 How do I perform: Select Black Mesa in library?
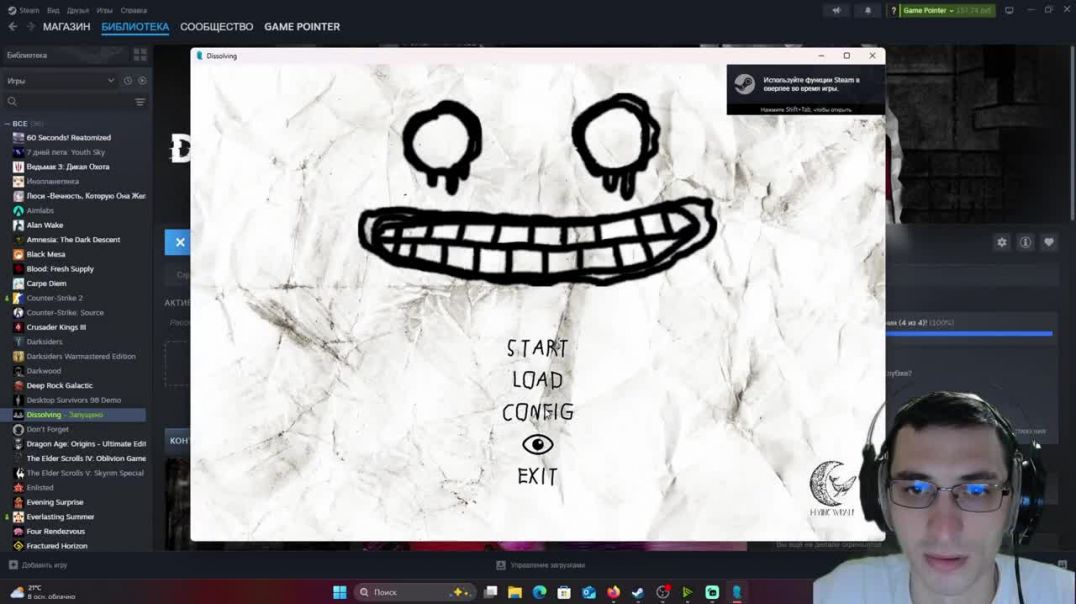click(x=45, y=254)
